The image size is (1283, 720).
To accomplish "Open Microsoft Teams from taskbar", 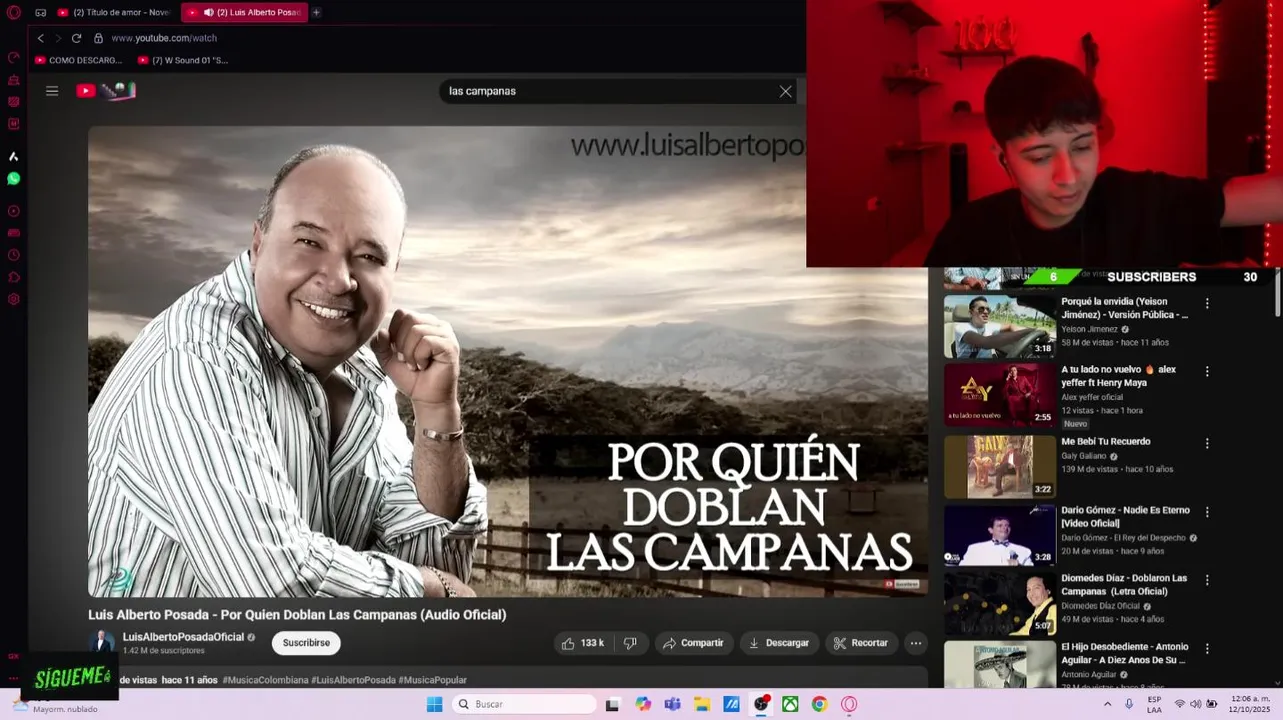I will [x=672, y=704].
